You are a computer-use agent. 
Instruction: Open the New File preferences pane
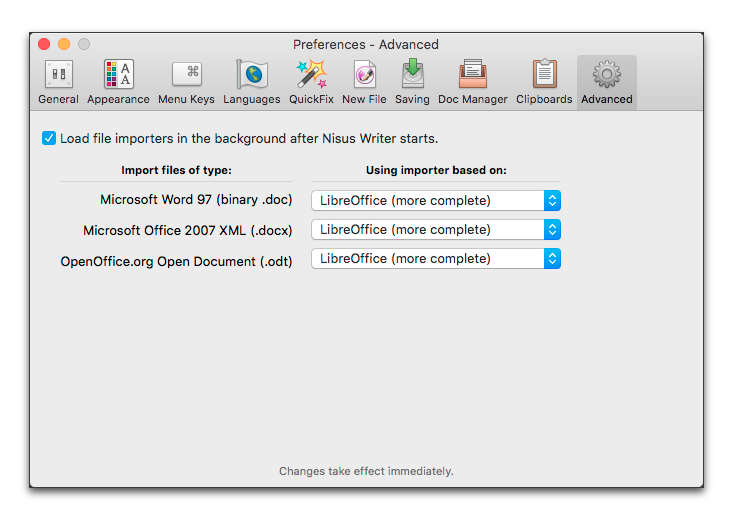(x=364, y=82)
